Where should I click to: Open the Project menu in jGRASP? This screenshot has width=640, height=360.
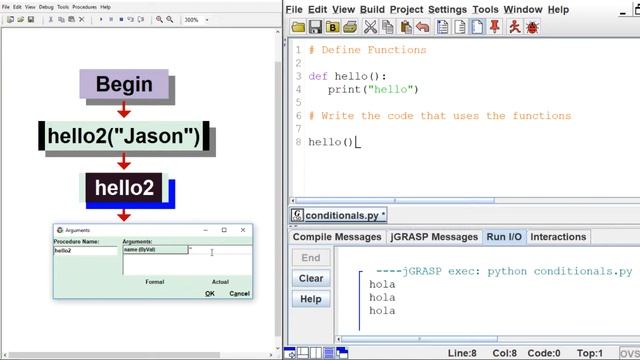pyautogui.click(x=406, y=9)
